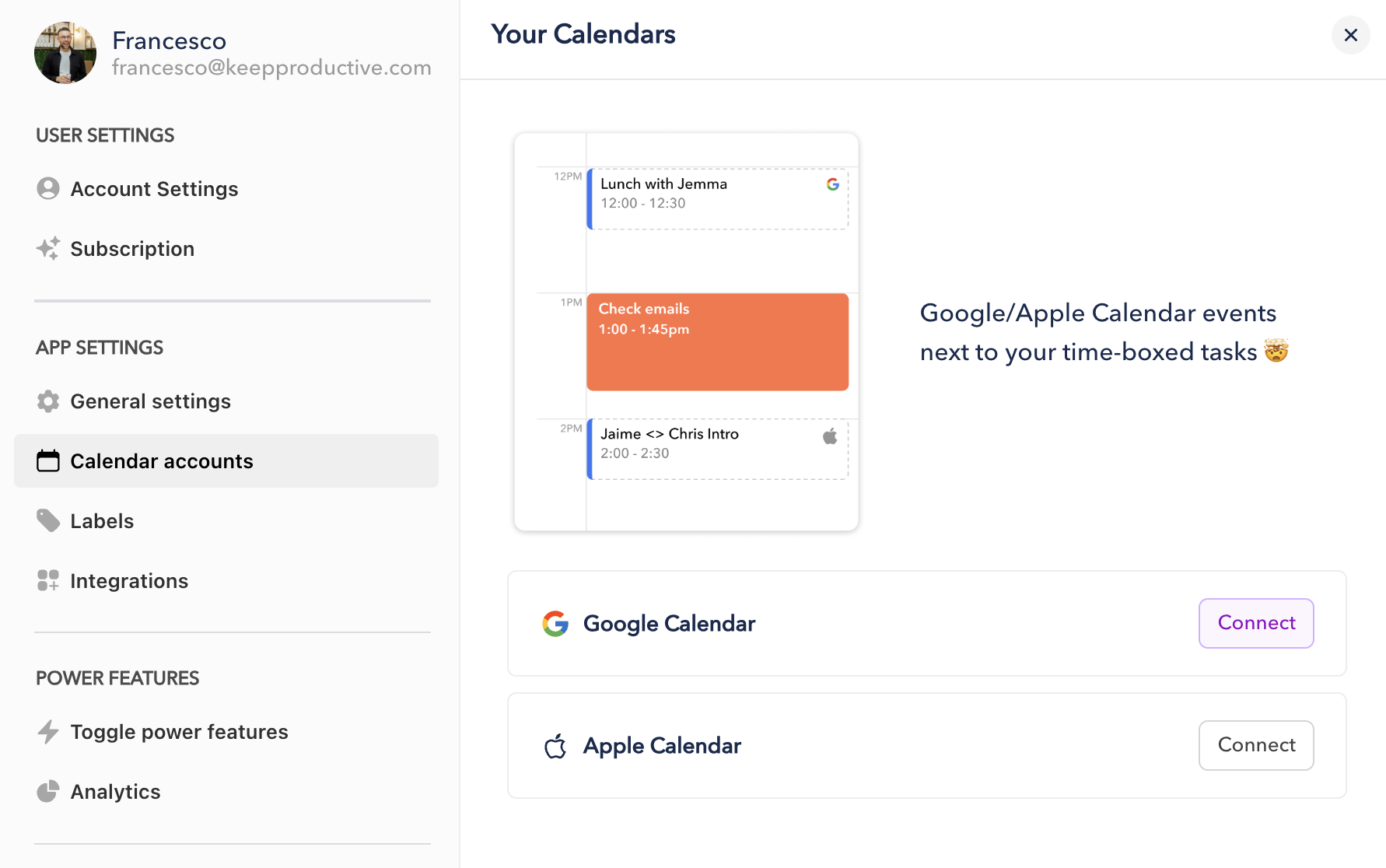Viewport: 1386px width, 868px height.
Task: Click the Integrations grid icon
Action: pos(48,581)
